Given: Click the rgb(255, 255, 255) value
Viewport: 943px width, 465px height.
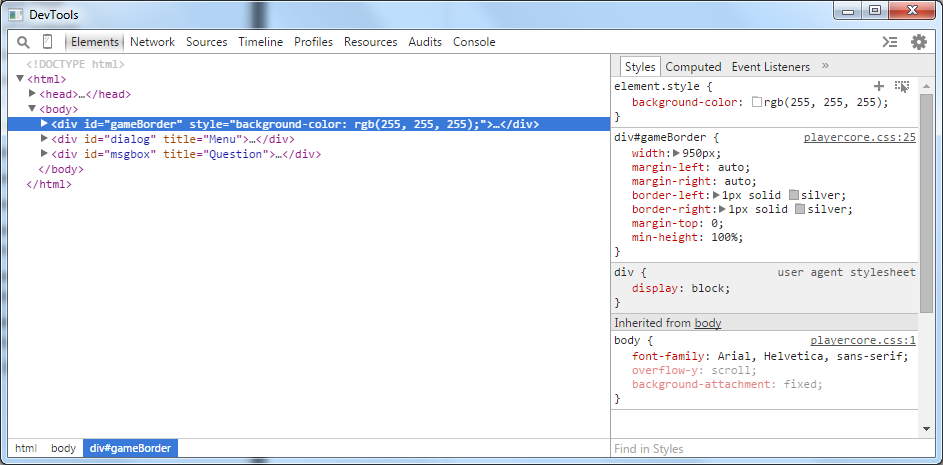Looking at the screenshot, I should (x=823, y=103).
